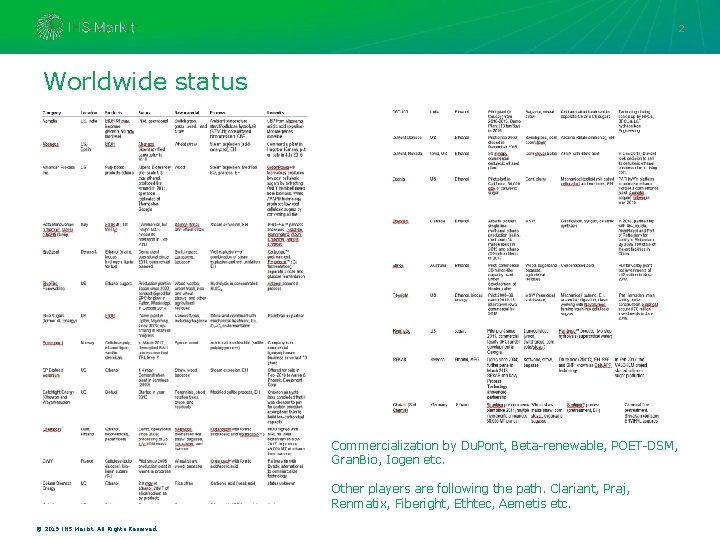Select the slide page number "2"
This screenshot has width=720, height=540.
point(681,28)
